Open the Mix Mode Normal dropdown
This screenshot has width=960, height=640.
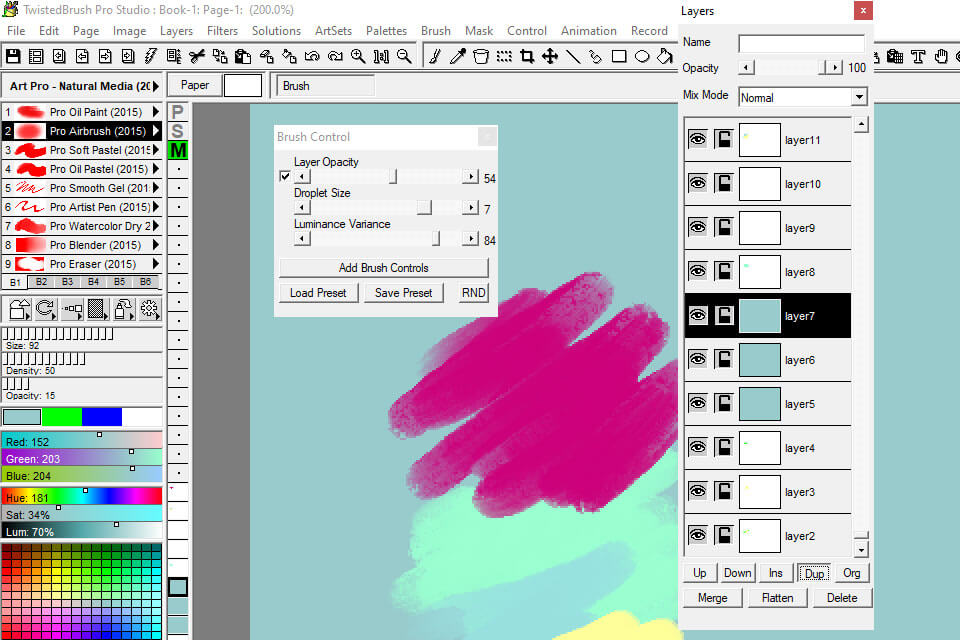(859, 97)
